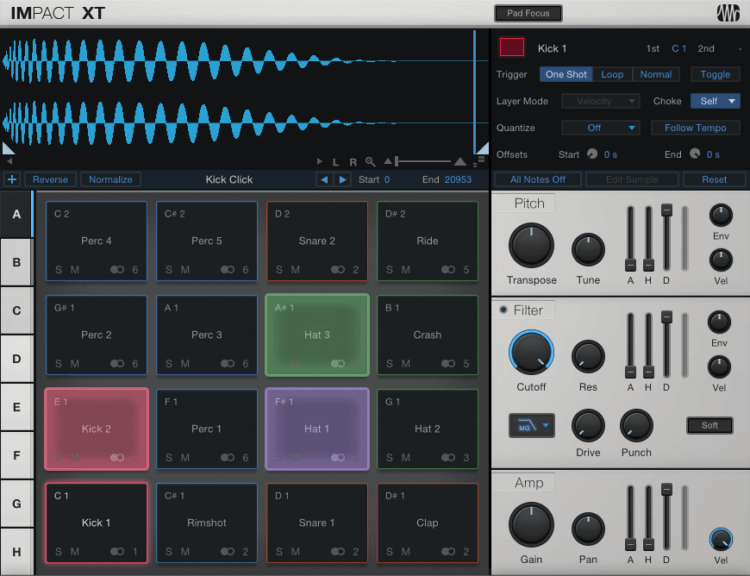
Task: Click the filter Punch knob
Action: pyautogui.click(x=636, y=425)
